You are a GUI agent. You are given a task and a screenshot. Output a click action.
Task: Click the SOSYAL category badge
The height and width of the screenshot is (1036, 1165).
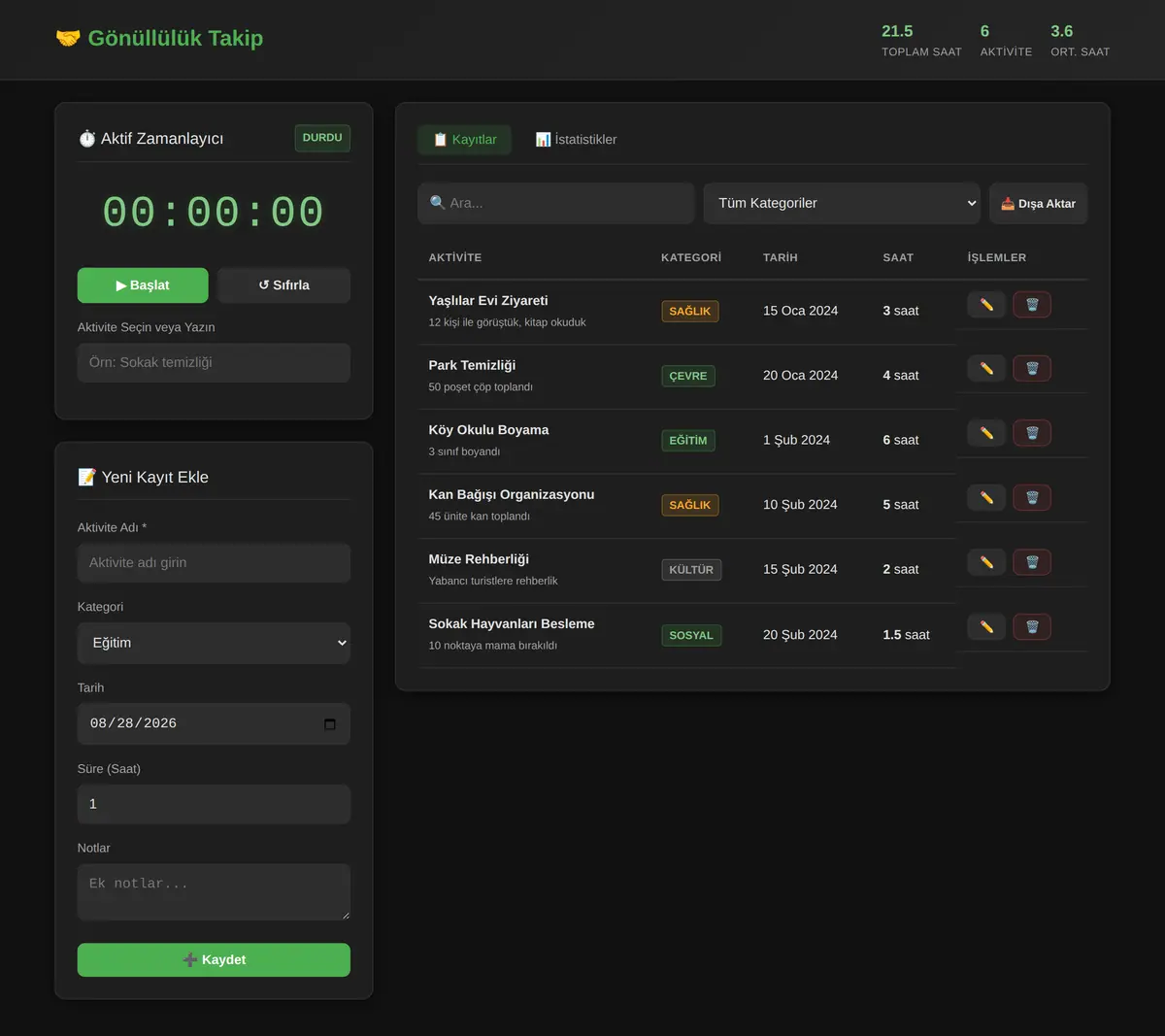click(x=691, y=635)
